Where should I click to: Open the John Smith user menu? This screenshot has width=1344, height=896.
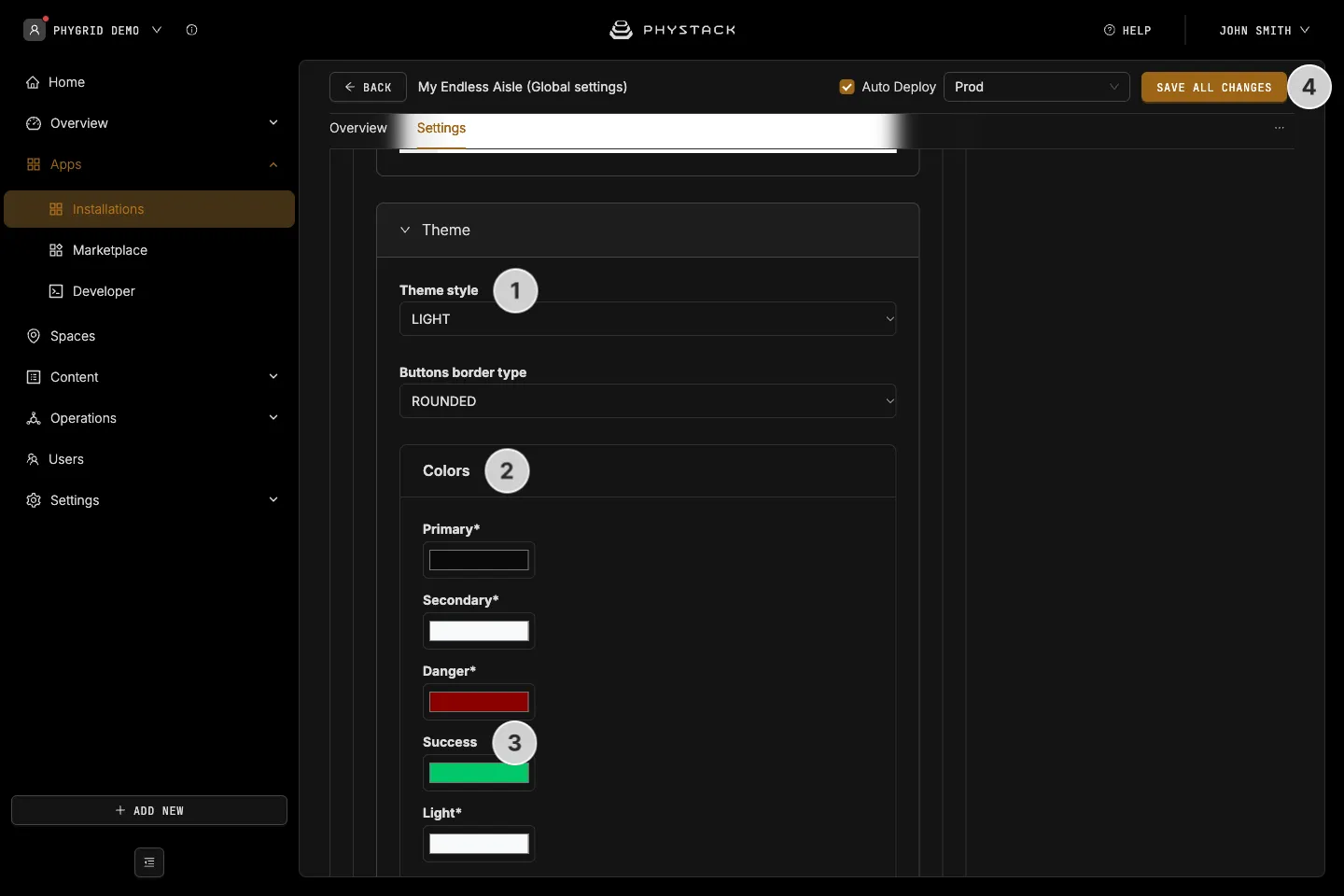tap(1265, 30)
